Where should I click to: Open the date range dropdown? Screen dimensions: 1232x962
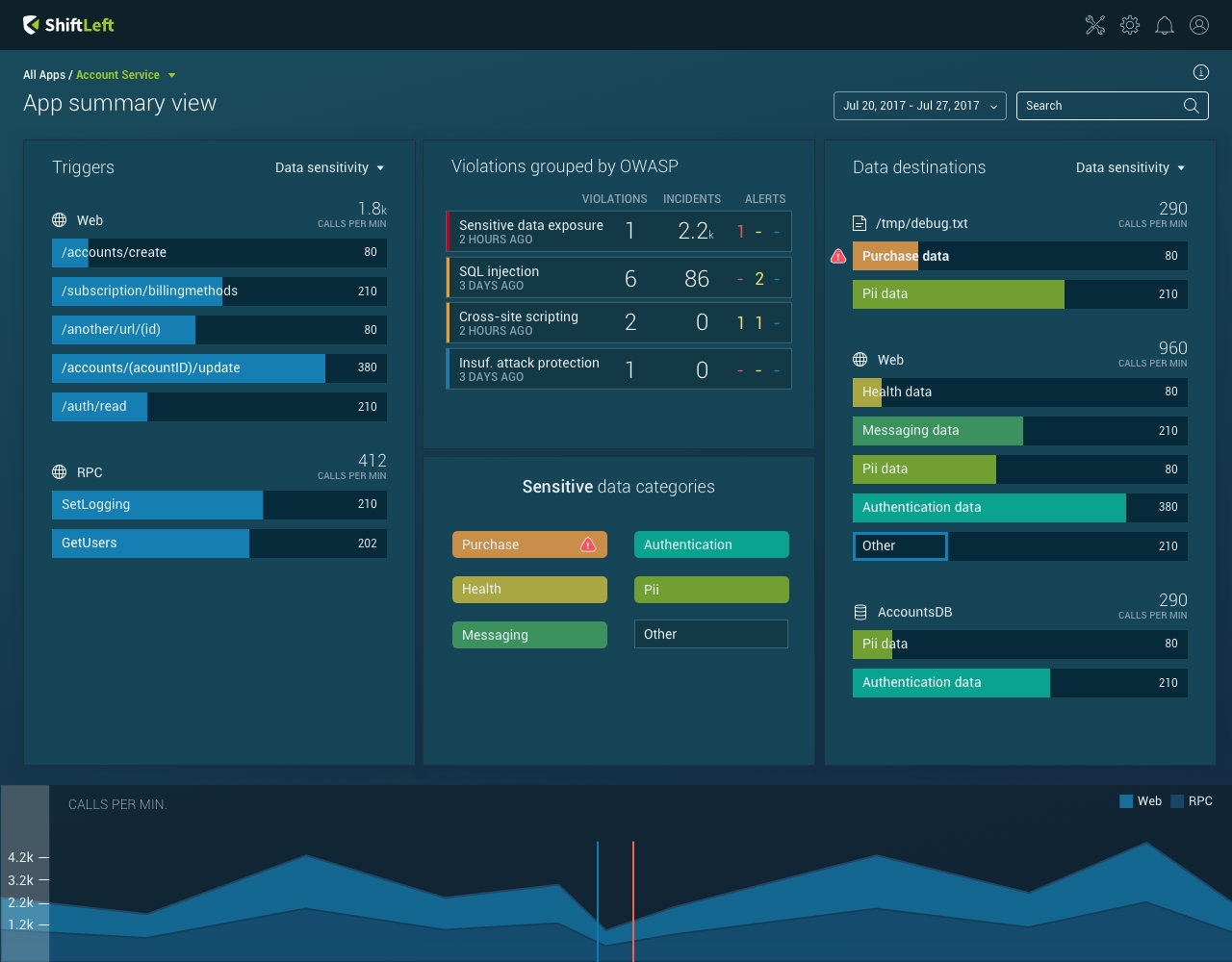(919, 106)
